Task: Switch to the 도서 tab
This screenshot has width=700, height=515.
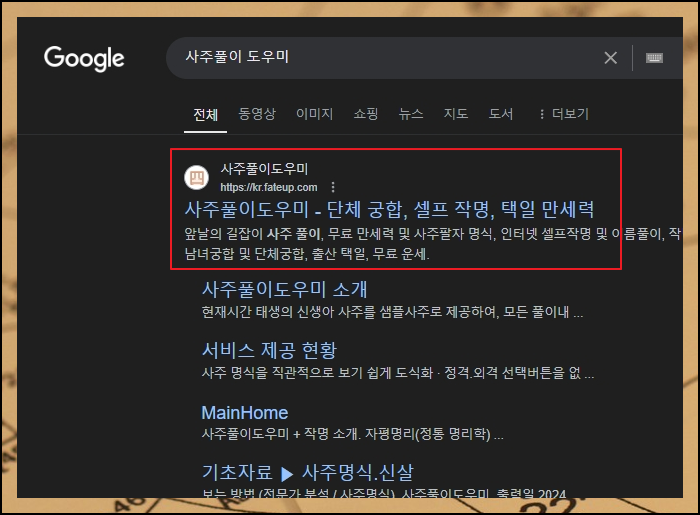Action: pyautogui.click(x=500, y=114)
